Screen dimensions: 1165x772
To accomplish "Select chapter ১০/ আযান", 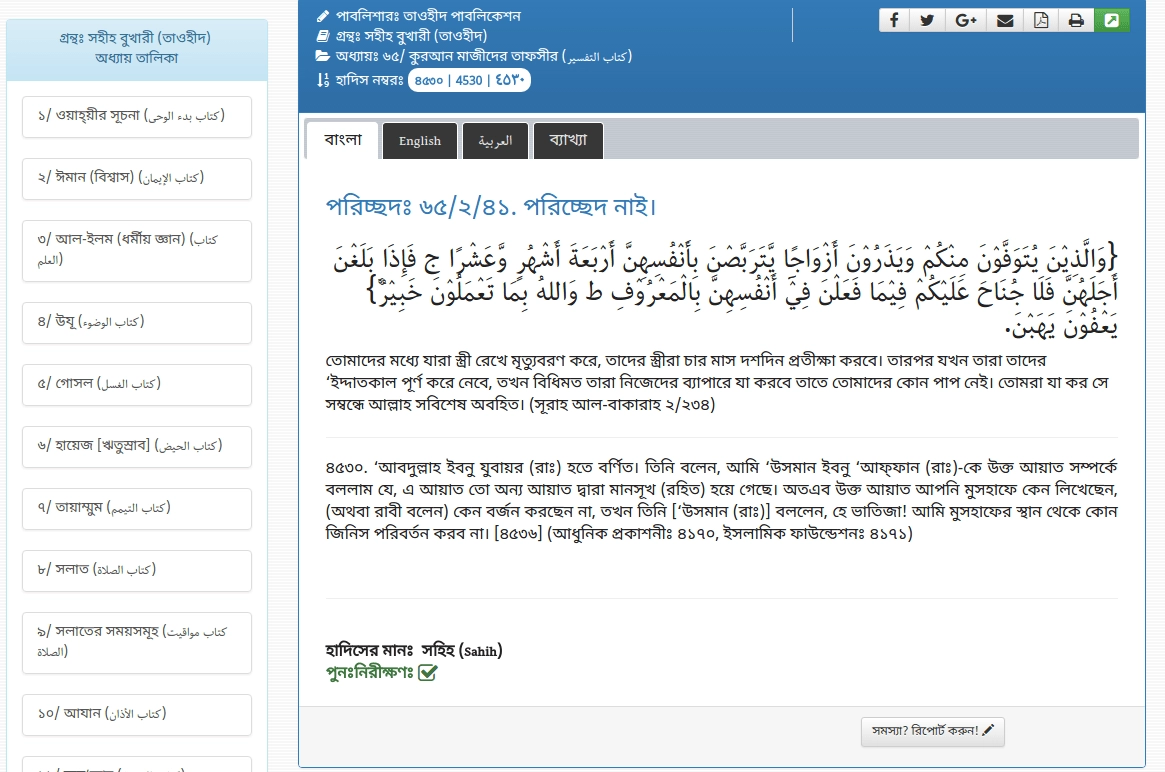I will click(136, 714).
